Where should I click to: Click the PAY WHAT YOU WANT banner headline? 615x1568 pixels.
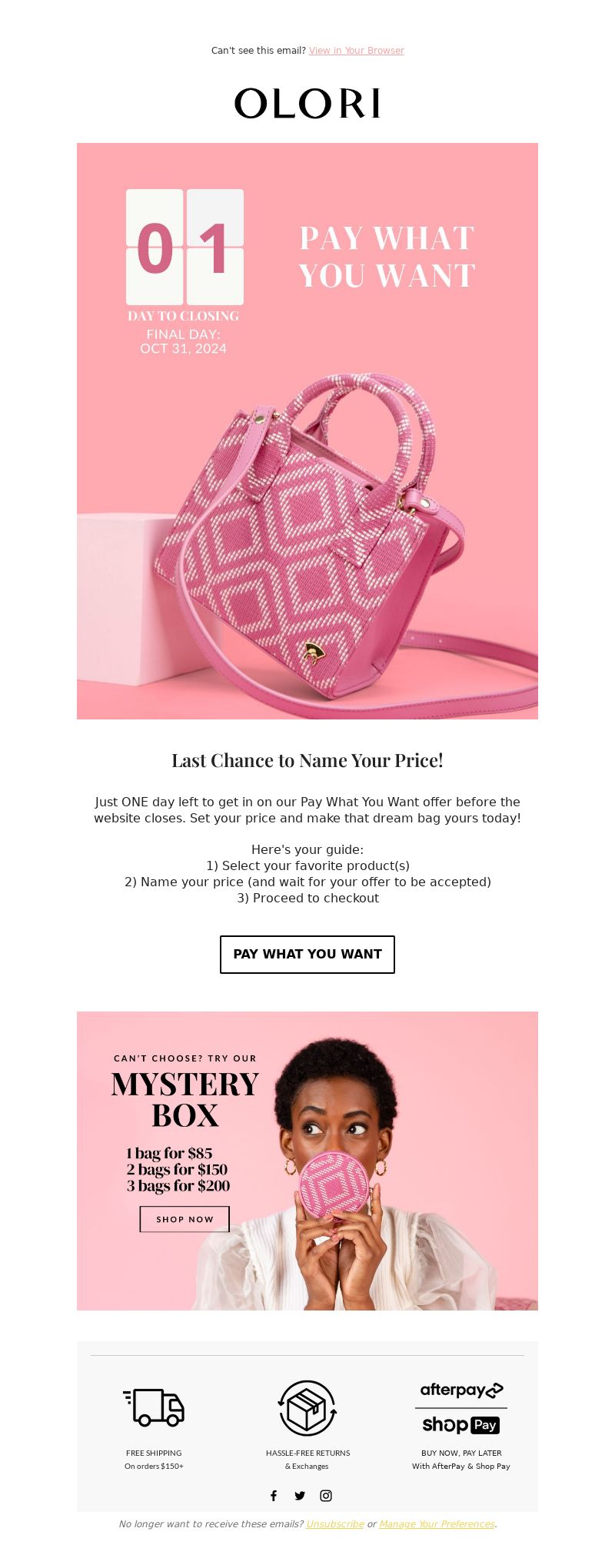tap(387, 257)
